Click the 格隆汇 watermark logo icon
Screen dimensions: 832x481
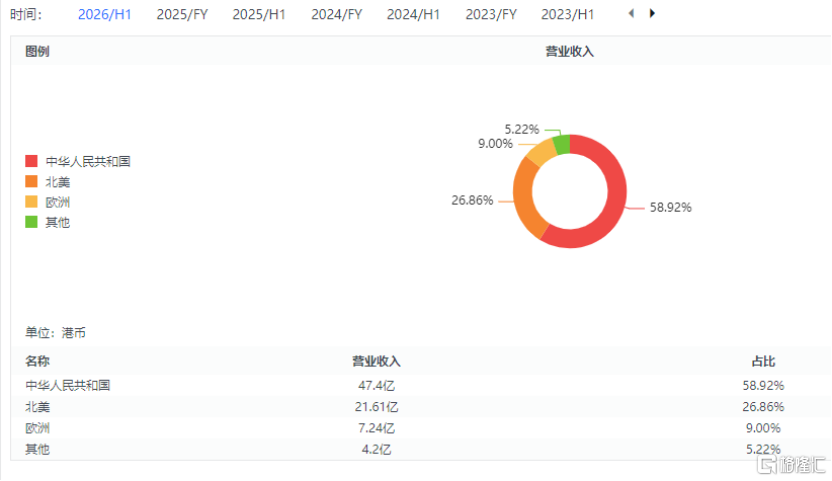coord(768,466)
